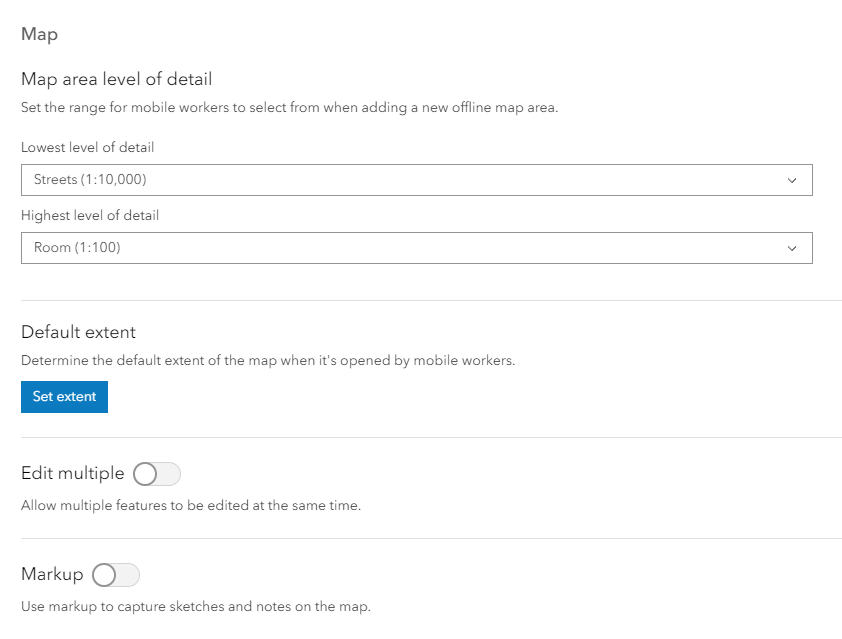Viewport: 842px width, 639px height.
Task: Click the Set extent button
Action: tap(64, 397)
